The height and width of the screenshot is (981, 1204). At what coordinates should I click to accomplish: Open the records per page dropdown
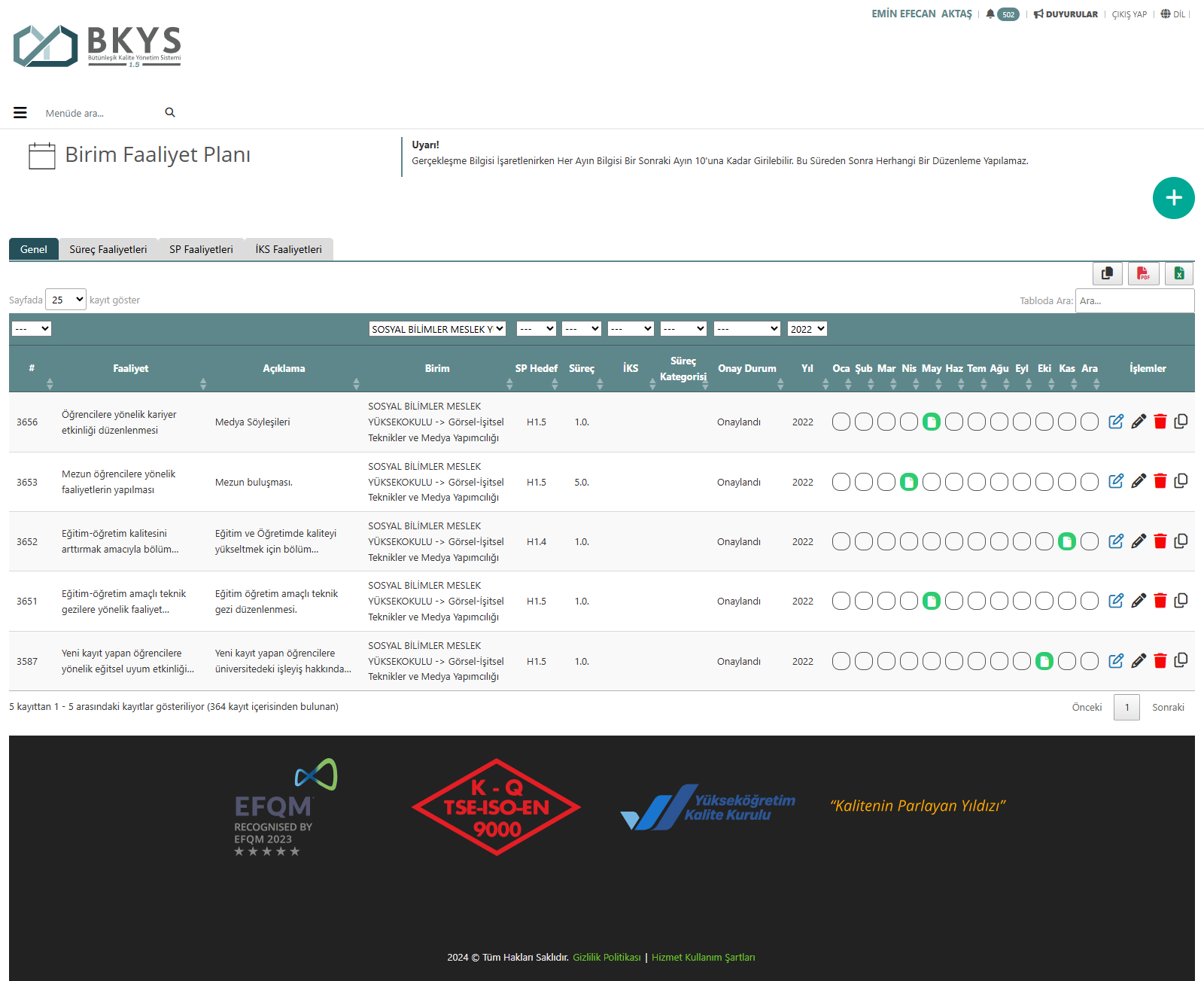tap(66, 300)
